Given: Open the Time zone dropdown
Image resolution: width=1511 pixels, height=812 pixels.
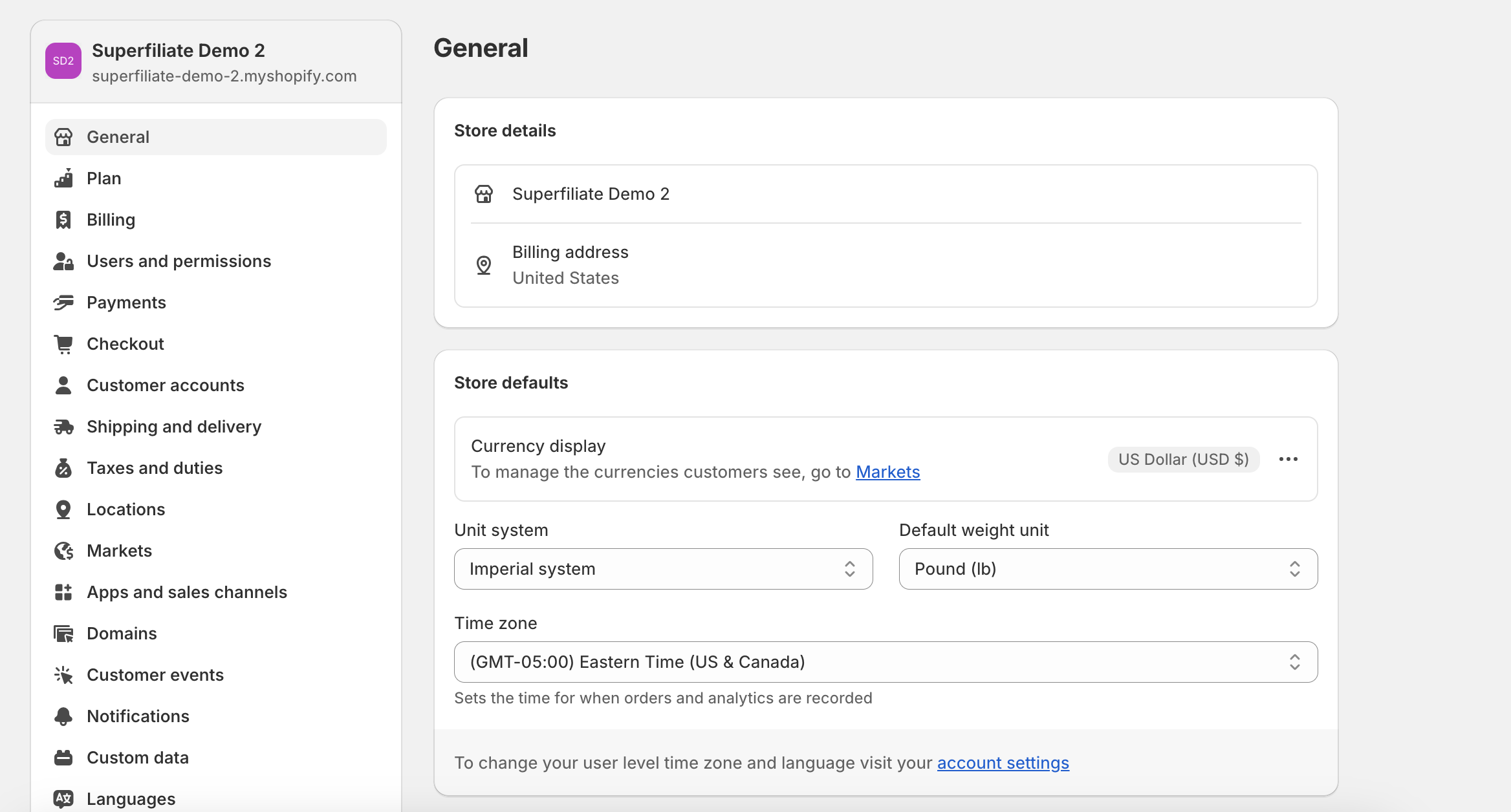Looking at the screenshot, I should 886,662.
